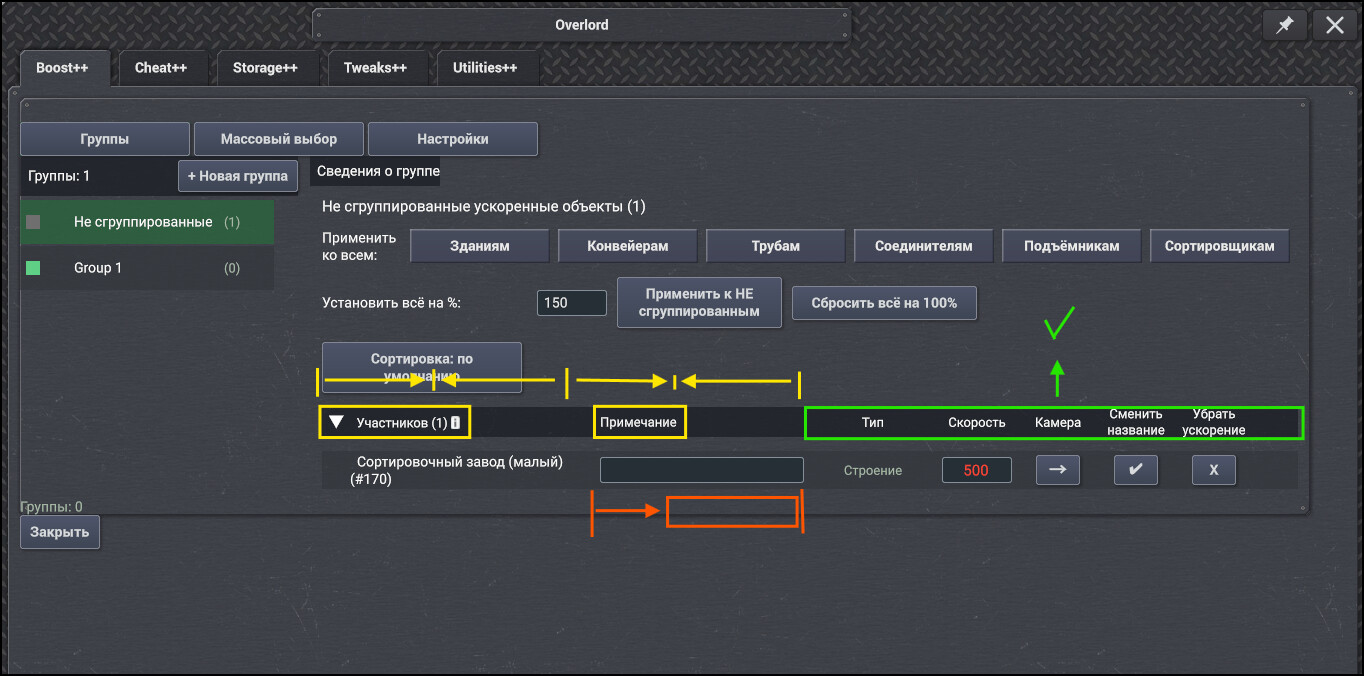Screen dimensions: 1364x676
Task: Focus the percent field showing 150
Action: point(572,303)
